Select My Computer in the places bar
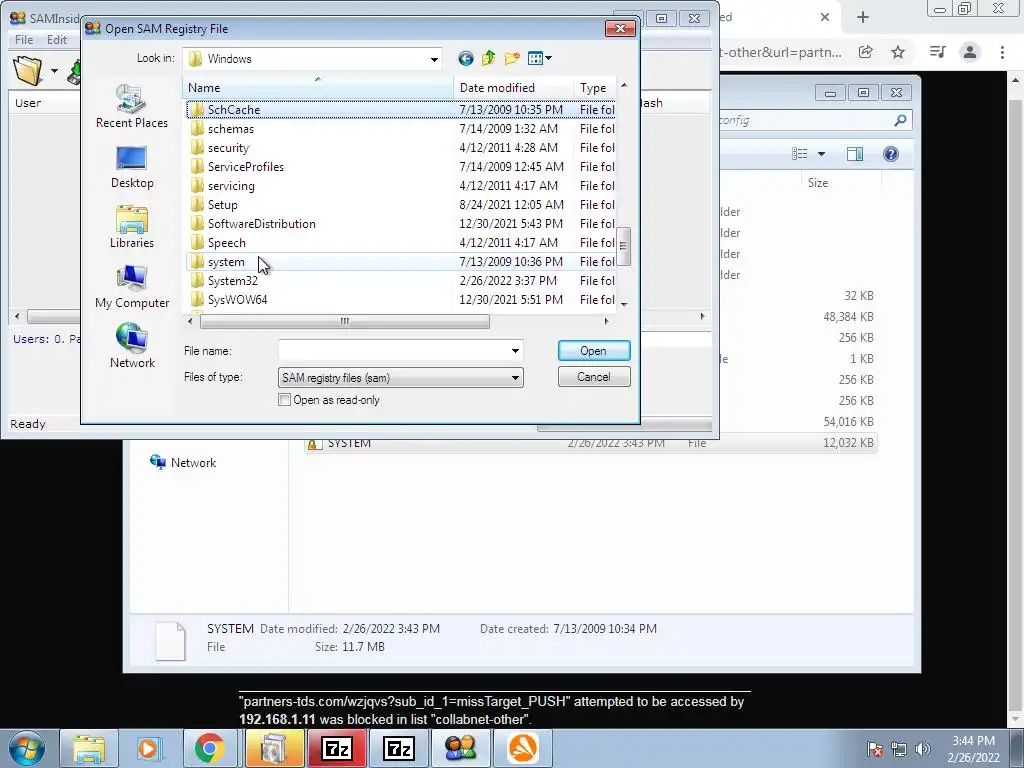Viewport: 1024px width, 768px height. tap(132, 287)
